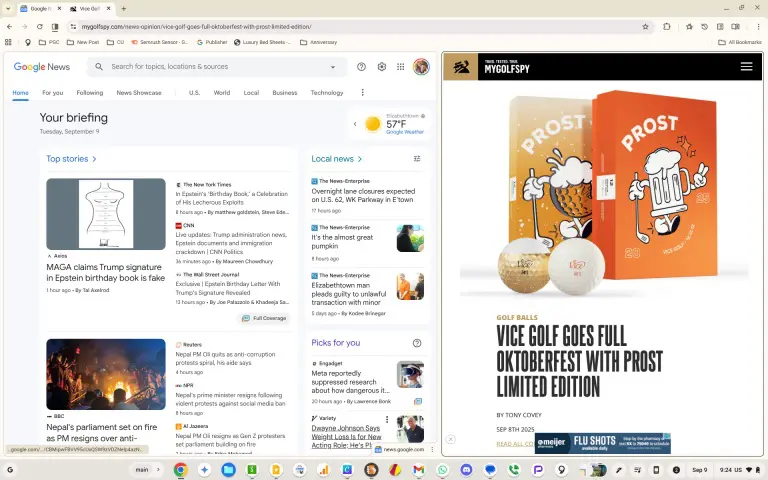
Task: Open WhatsApp from the shelf
Action: tap(443, 469)
